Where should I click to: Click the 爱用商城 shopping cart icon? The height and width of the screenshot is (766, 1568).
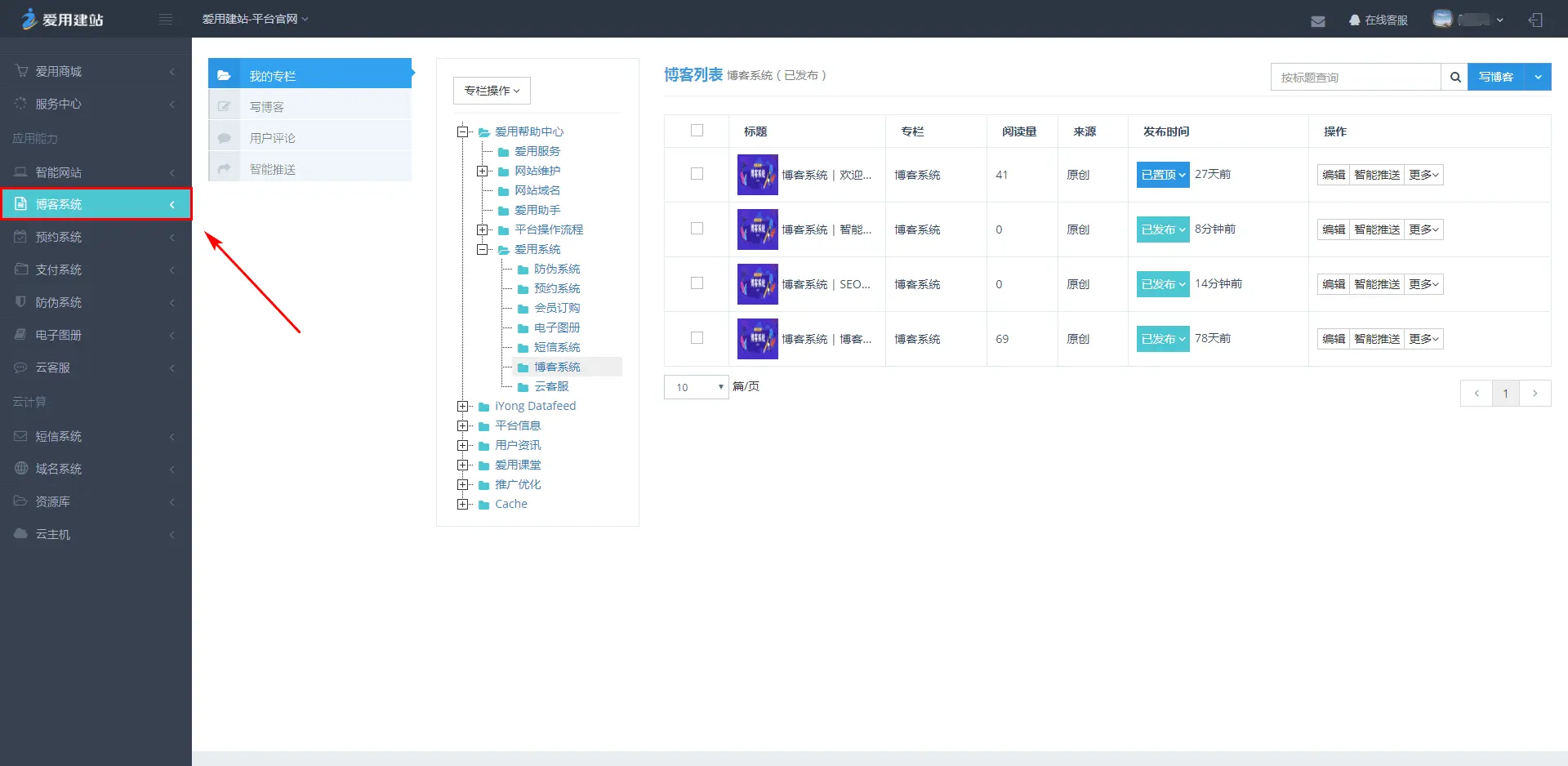click(21, 71)
